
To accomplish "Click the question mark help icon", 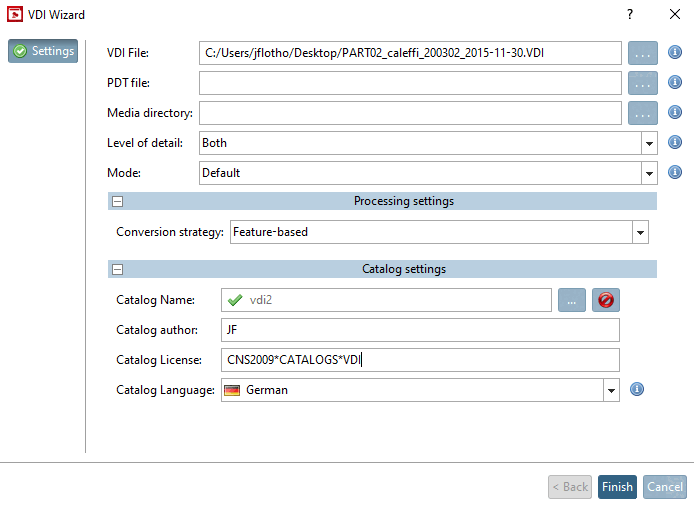I will tap(630, 14).
